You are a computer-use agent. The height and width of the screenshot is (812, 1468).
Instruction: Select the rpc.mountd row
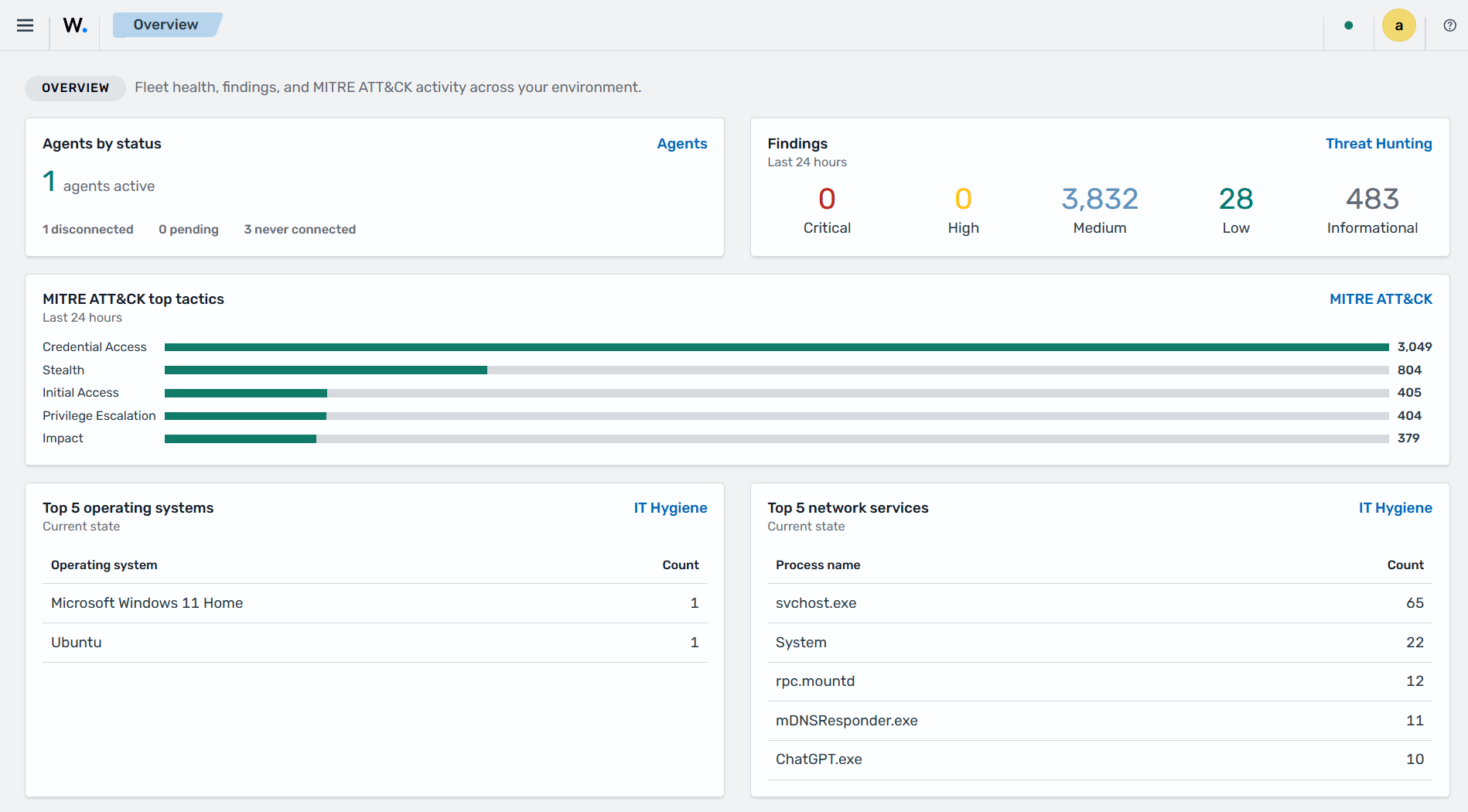click(x=1100, y=681)
